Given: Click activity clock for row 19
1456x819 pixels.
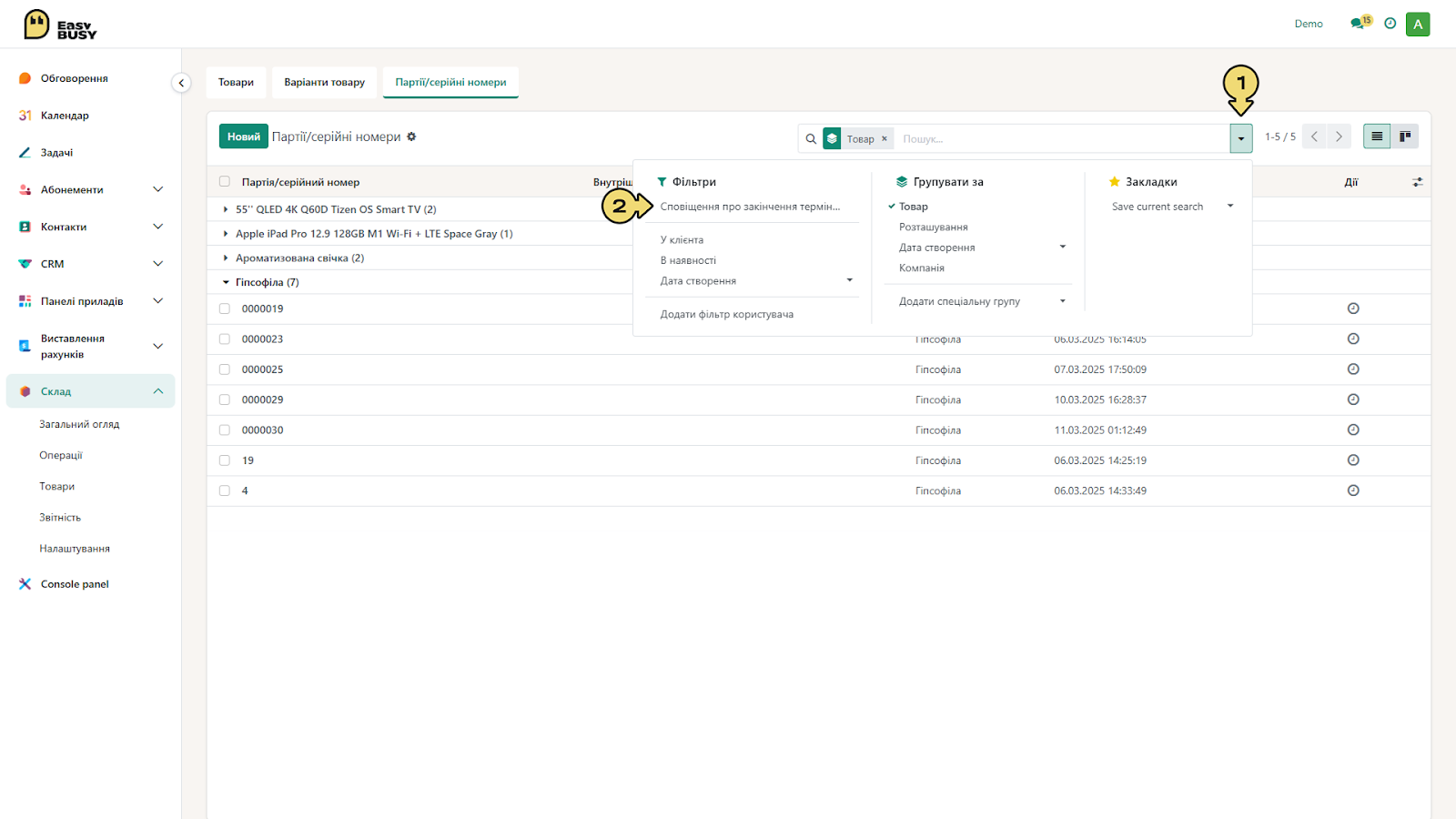Looking at the screenshot, I should pyautogui.click(x=1353, y=460).
